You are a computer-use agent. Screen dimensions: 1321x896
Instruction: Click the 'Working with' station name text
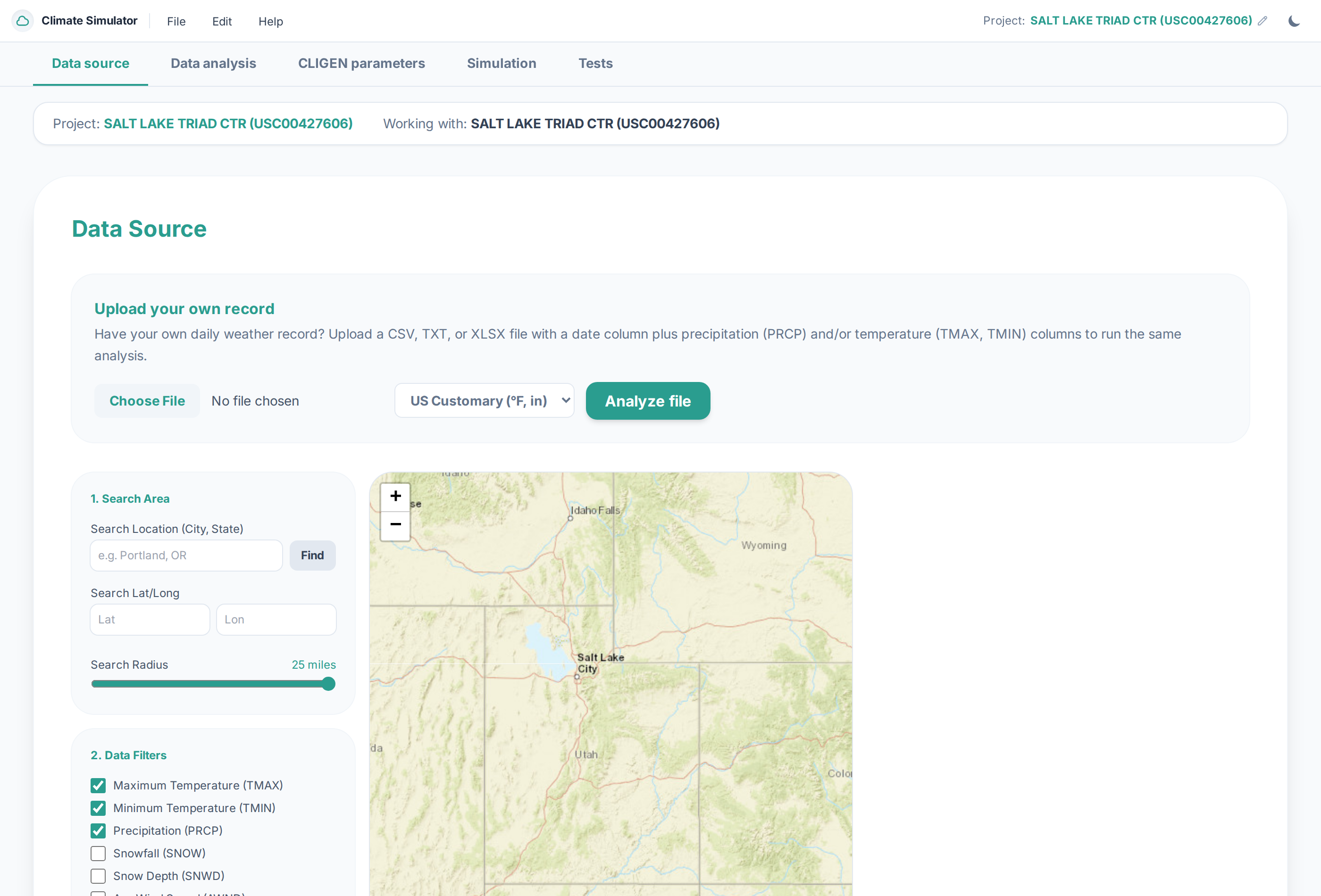[595, 124]
